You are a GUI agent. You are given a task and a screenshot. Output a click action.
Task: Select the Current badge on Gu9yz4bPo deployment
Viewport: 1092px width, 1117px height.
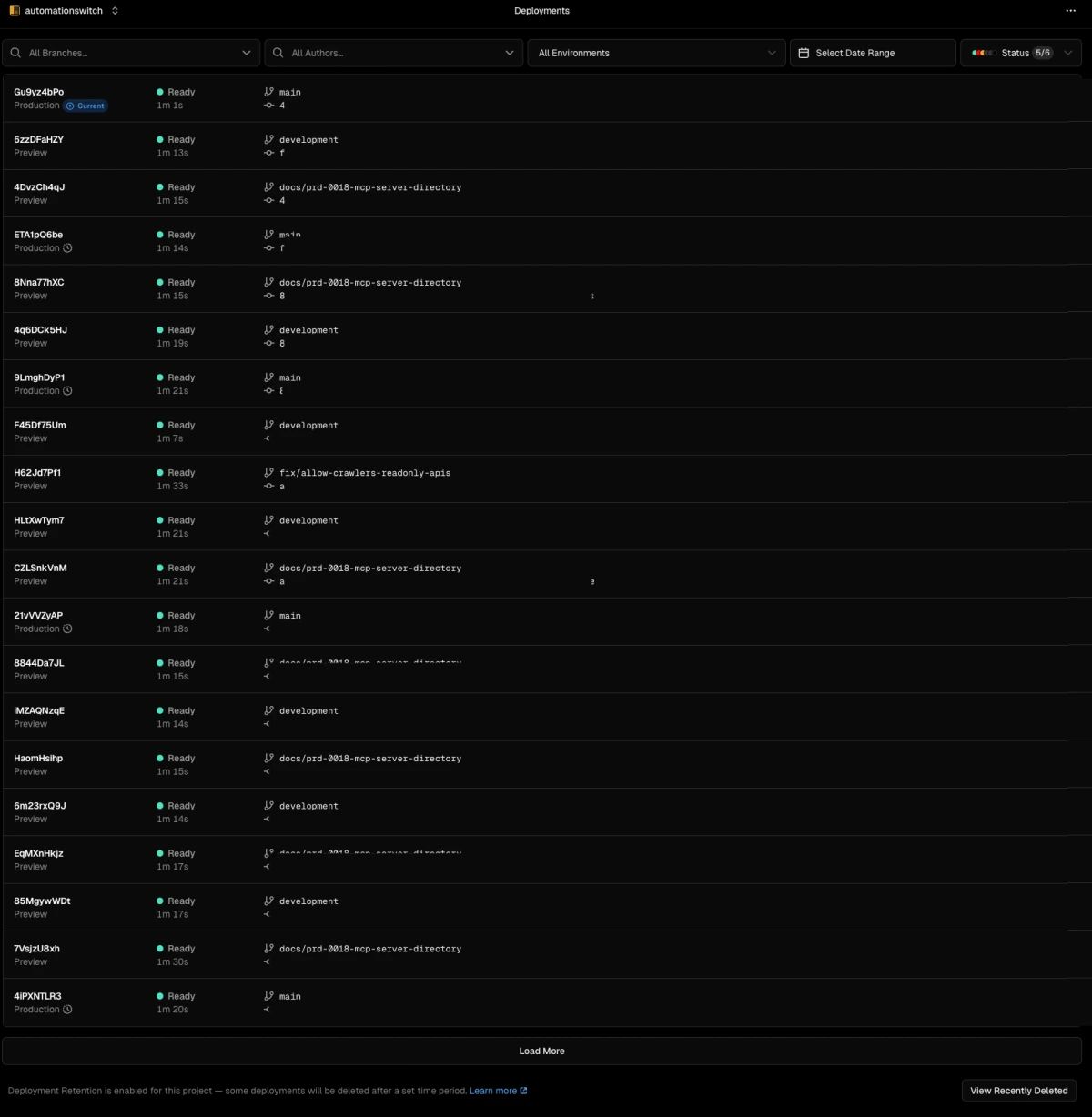87,106
